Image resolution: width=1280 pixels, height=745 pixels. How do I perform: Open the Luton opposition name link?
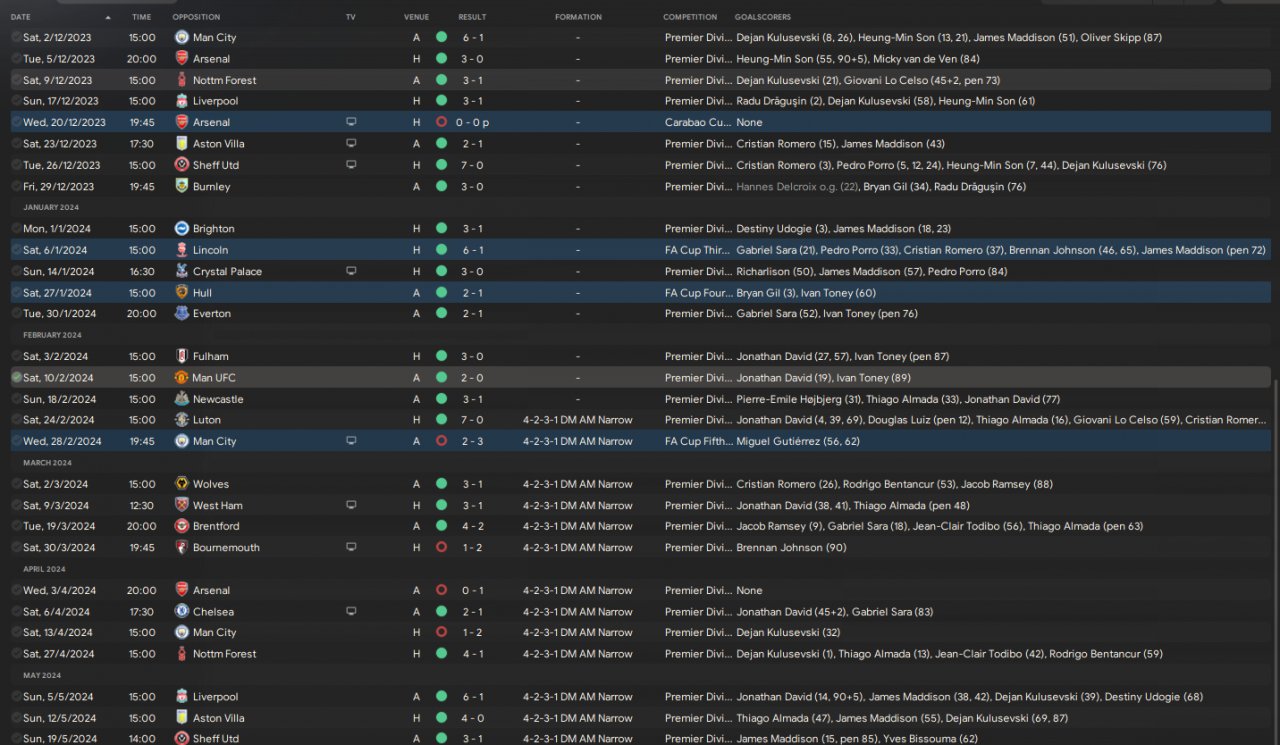pyautogui.click(x=207, y=420)
